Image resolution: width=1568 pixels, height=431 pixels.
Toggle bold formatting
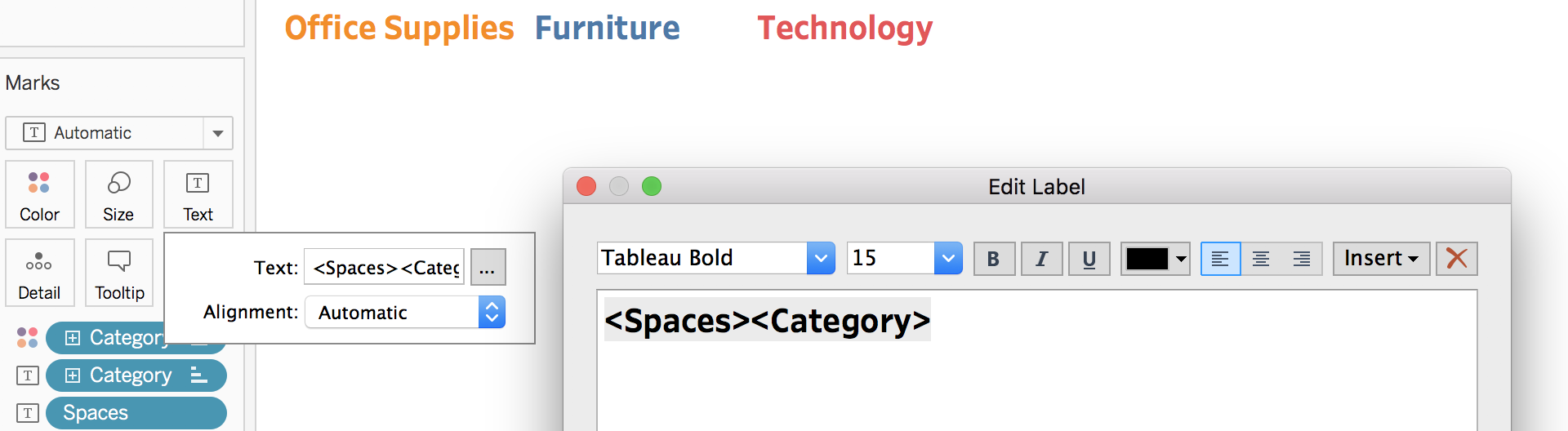click(994, 259)
